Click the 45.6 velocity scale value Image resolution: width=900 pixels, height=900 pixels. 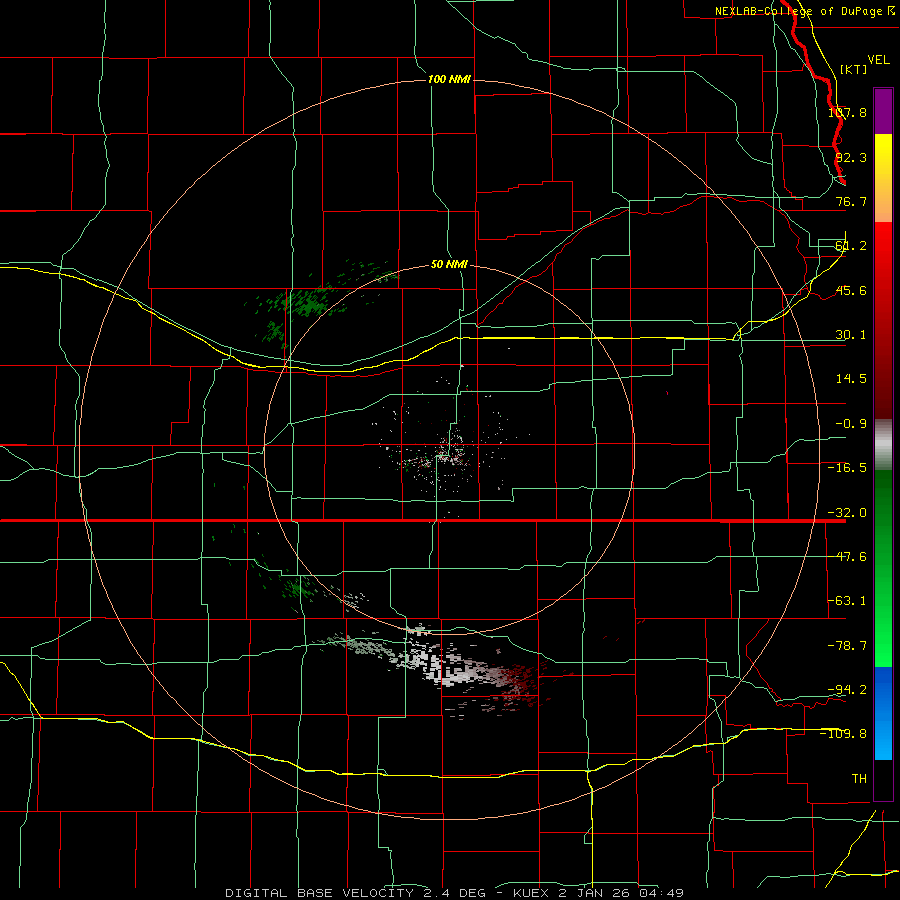pyautogui.click(x=851, y=290)
